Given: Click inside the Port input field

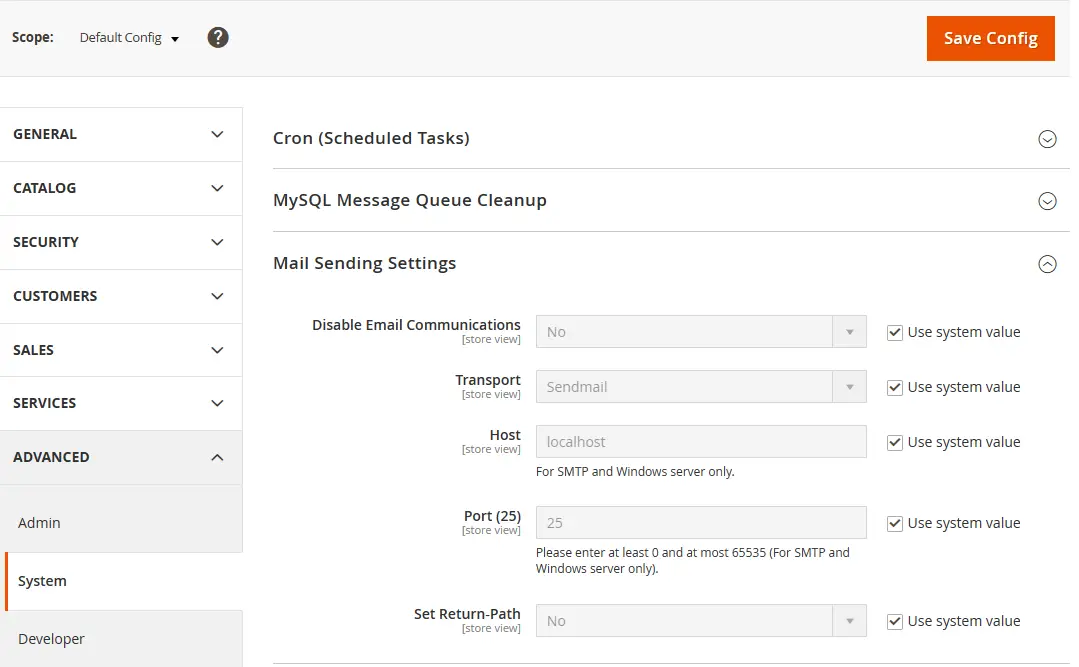Looking at the screenshot, I should click(x=700, y=522).
